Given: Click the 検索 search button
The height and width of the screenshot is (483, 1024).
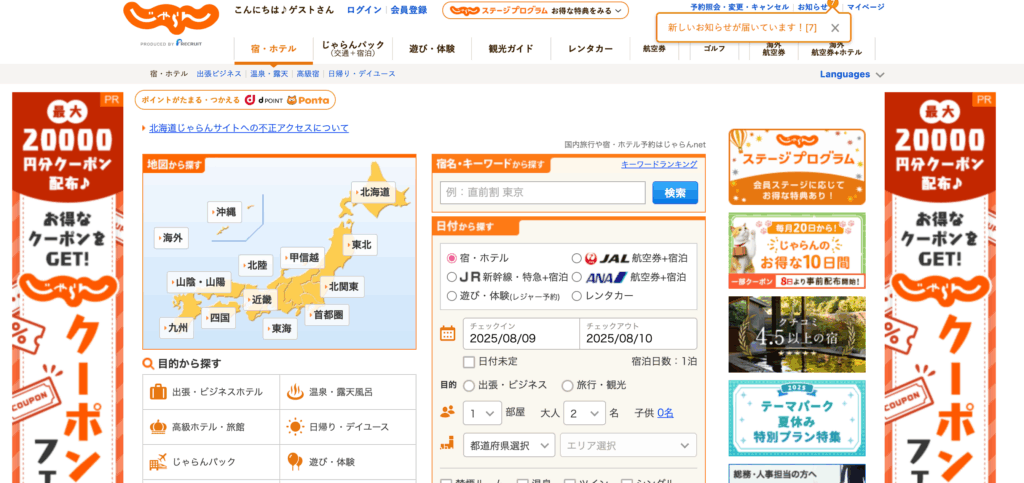Looking at the screenshot, I should [675, 193].
